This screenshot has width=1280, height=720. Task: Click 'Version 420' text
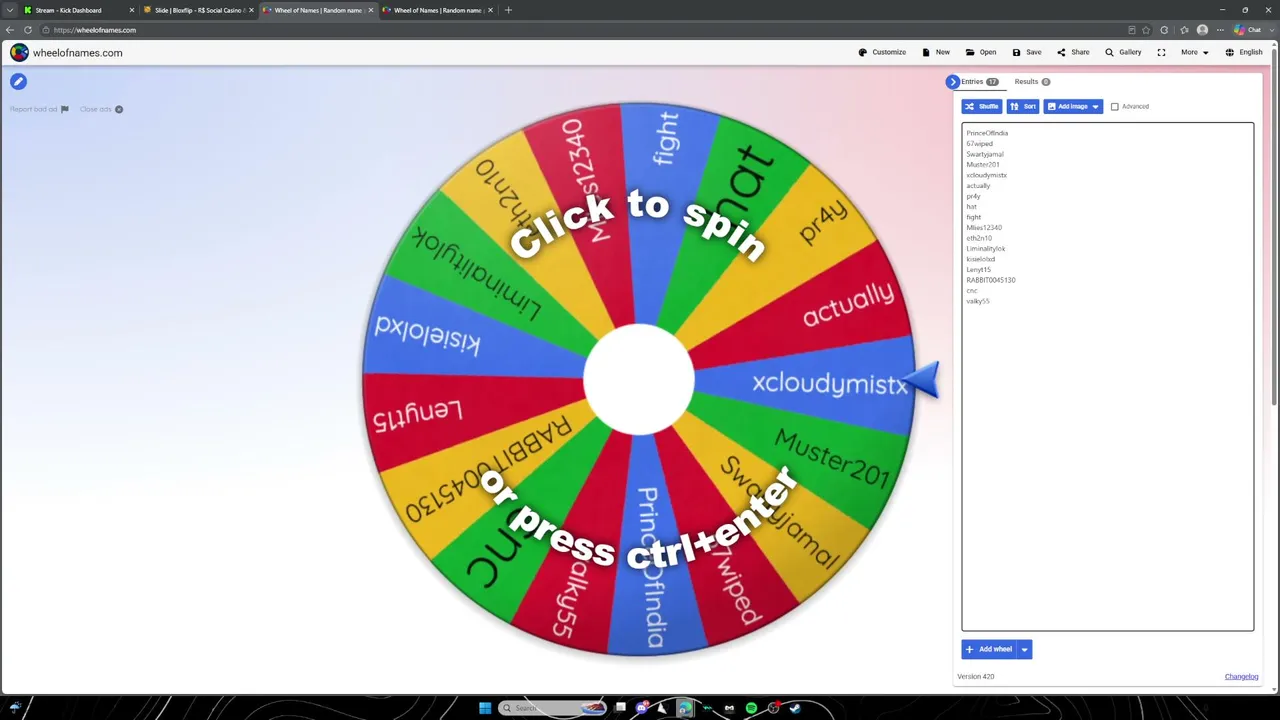975,677
